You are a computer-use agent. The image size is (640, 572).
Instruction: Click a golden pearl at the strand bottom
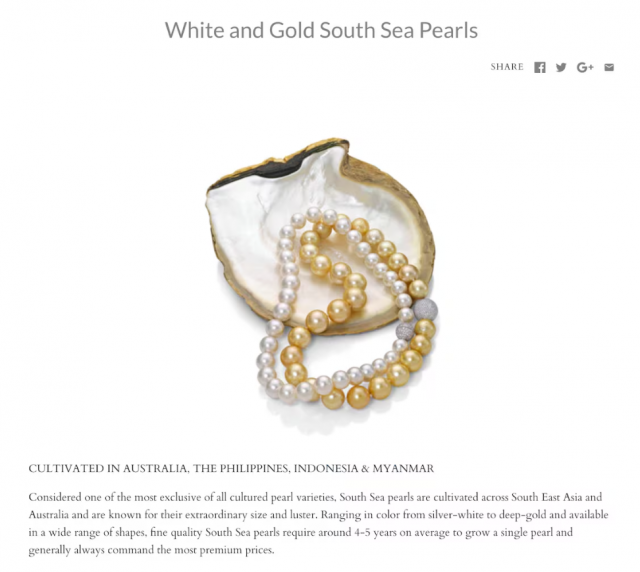click(x=358, y=396)
